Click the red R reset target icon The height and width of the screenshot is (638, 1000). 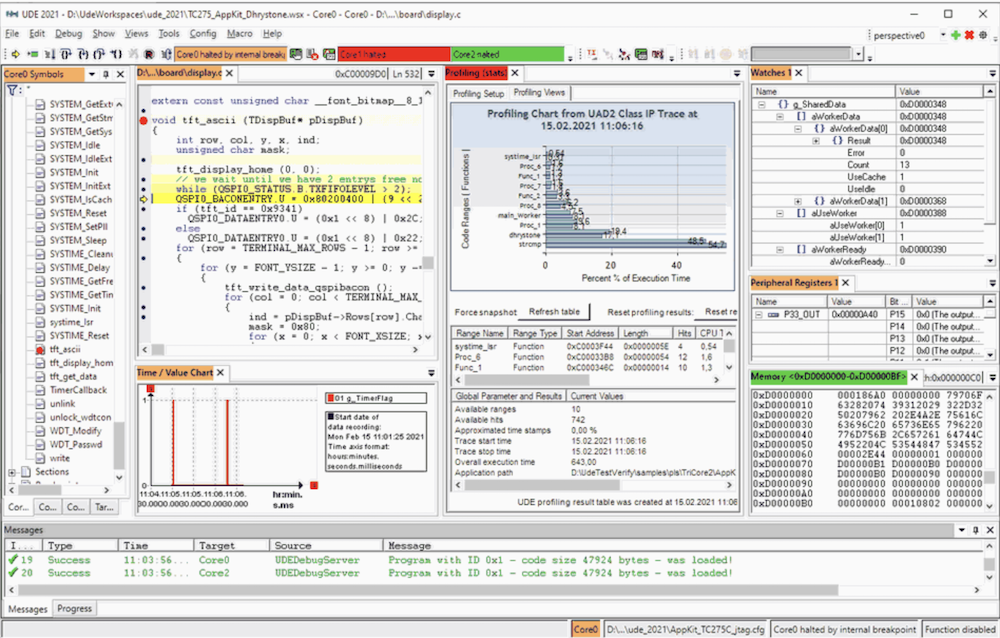pyautogui.click(x=148, y=53)
